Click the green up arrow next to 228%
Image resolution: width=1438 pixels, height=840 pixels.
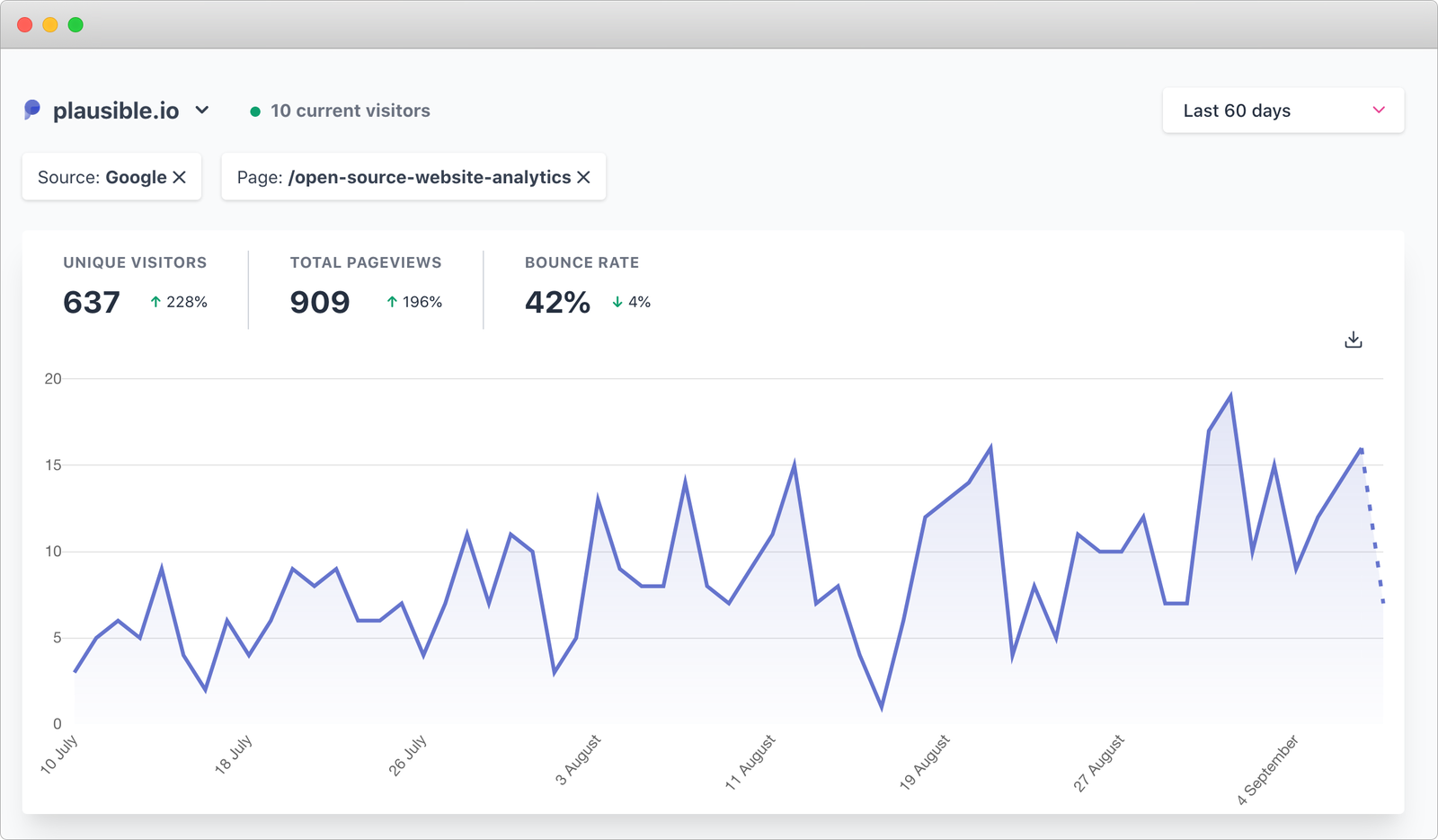(154, 302)
